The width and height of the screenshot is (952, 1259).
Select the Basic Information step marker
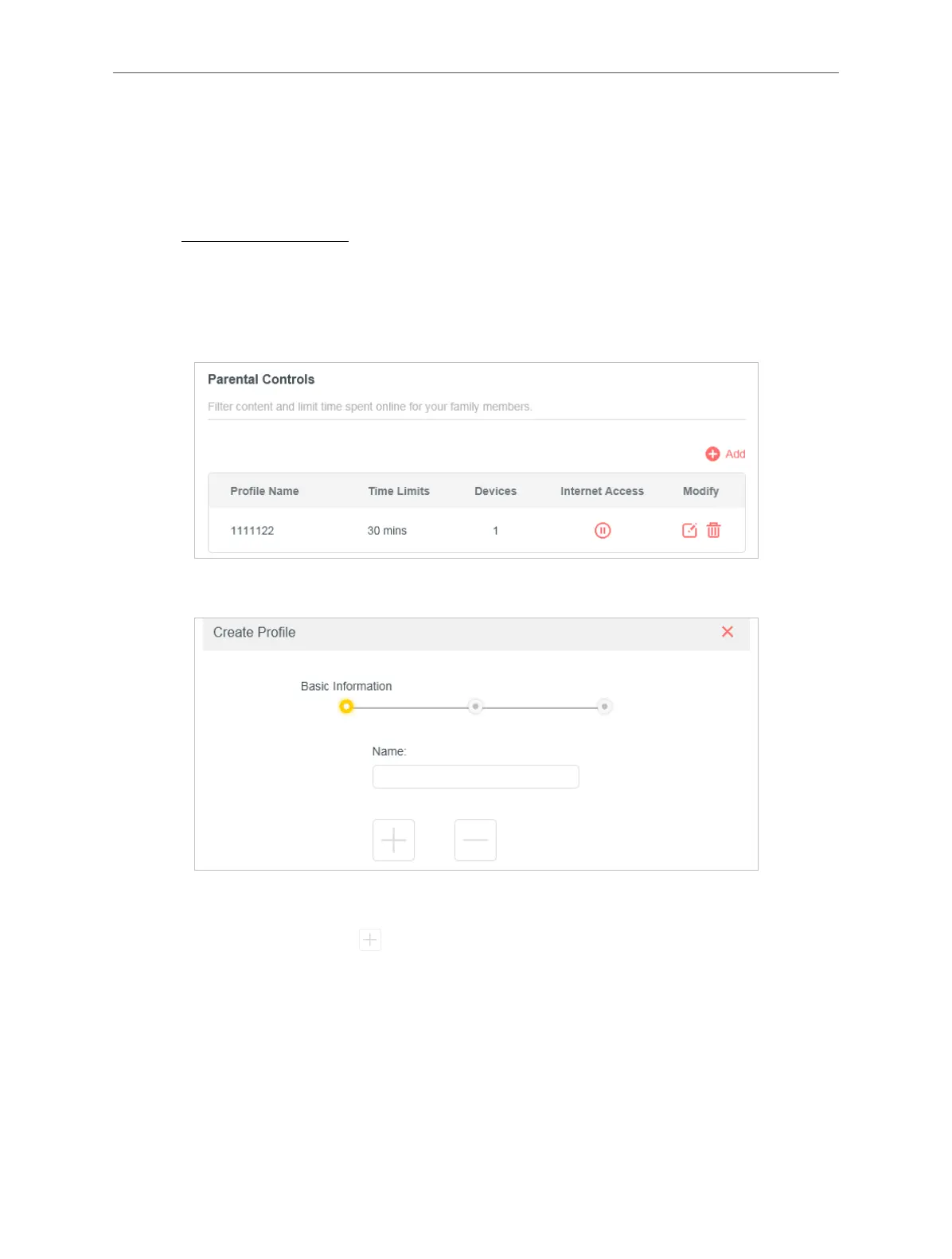[x=346, y=707]
